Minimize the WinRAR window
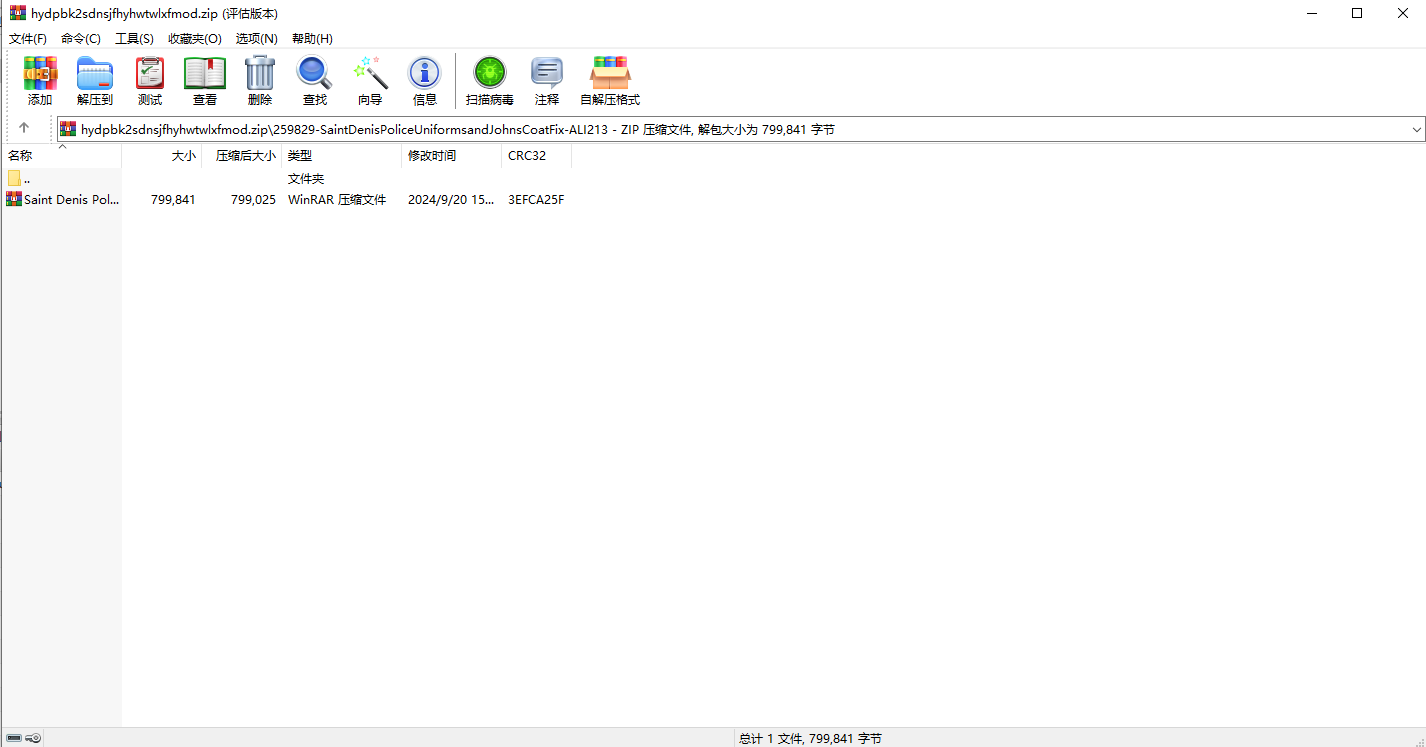This screenshot has width=1426, height=747. [x=1311, y=13]
